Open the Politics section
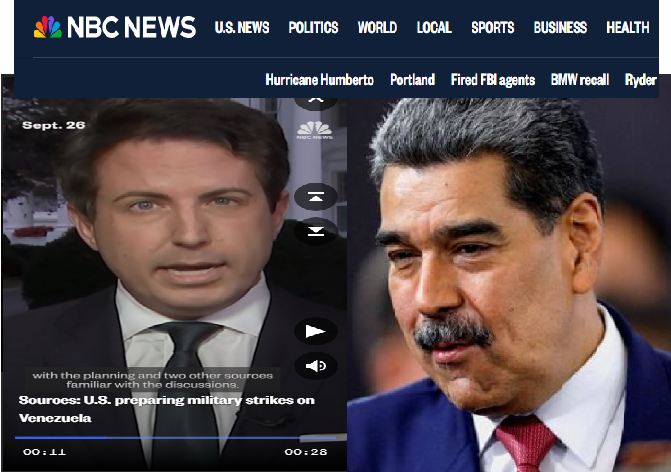This screenshot has height=472, width=671. [x=313, y=28]
